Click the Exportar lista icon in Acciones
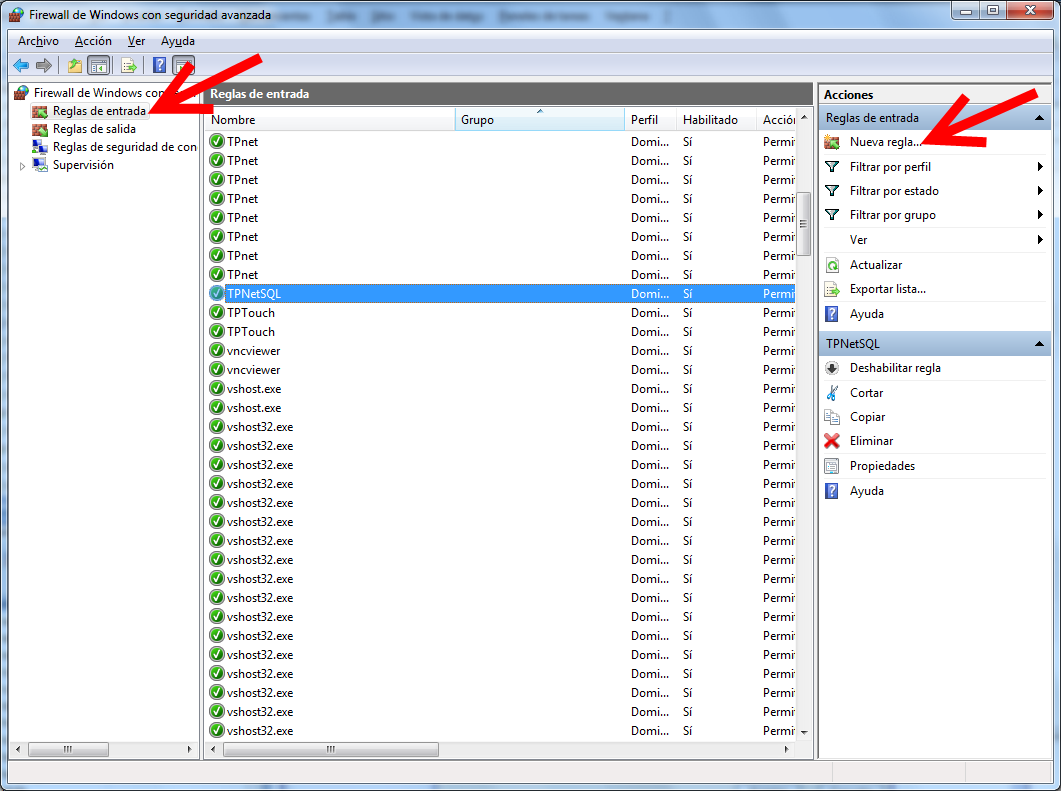The height and width of the screenshot is (791, 1061). pyautogui.click(x=832, y=289)
